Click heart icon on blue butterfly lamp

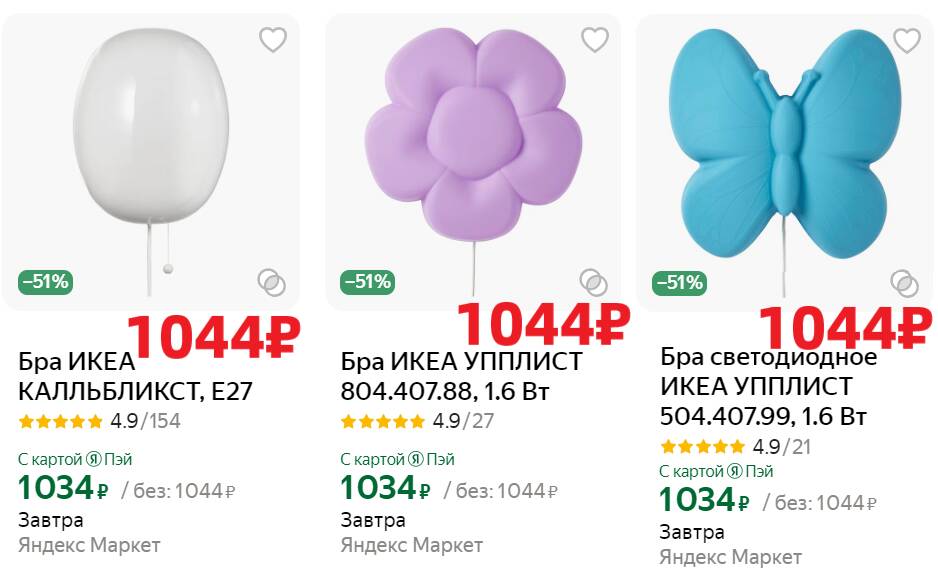(906, 41)
